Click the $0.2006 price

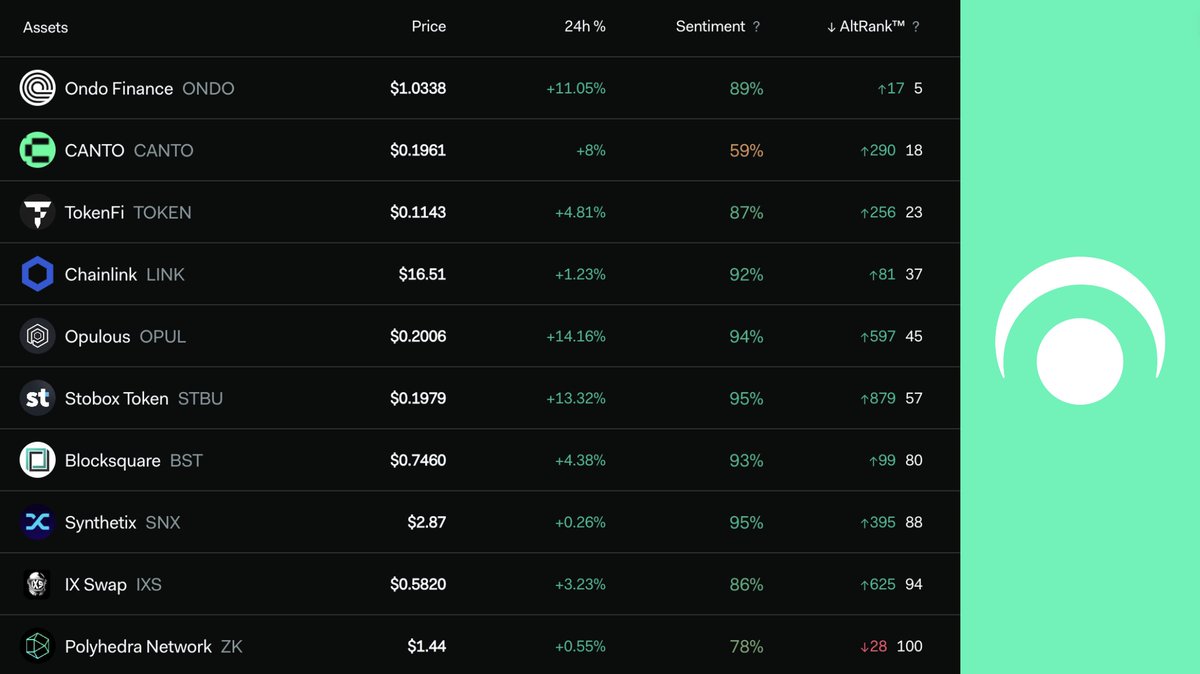[418, 336]
